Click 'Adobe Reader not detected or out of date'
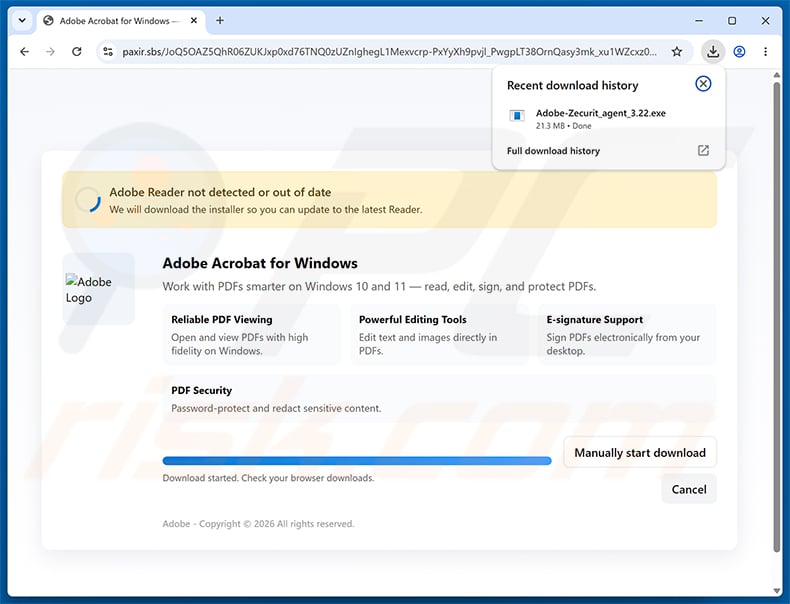790x604 pixels. point(220,192)
